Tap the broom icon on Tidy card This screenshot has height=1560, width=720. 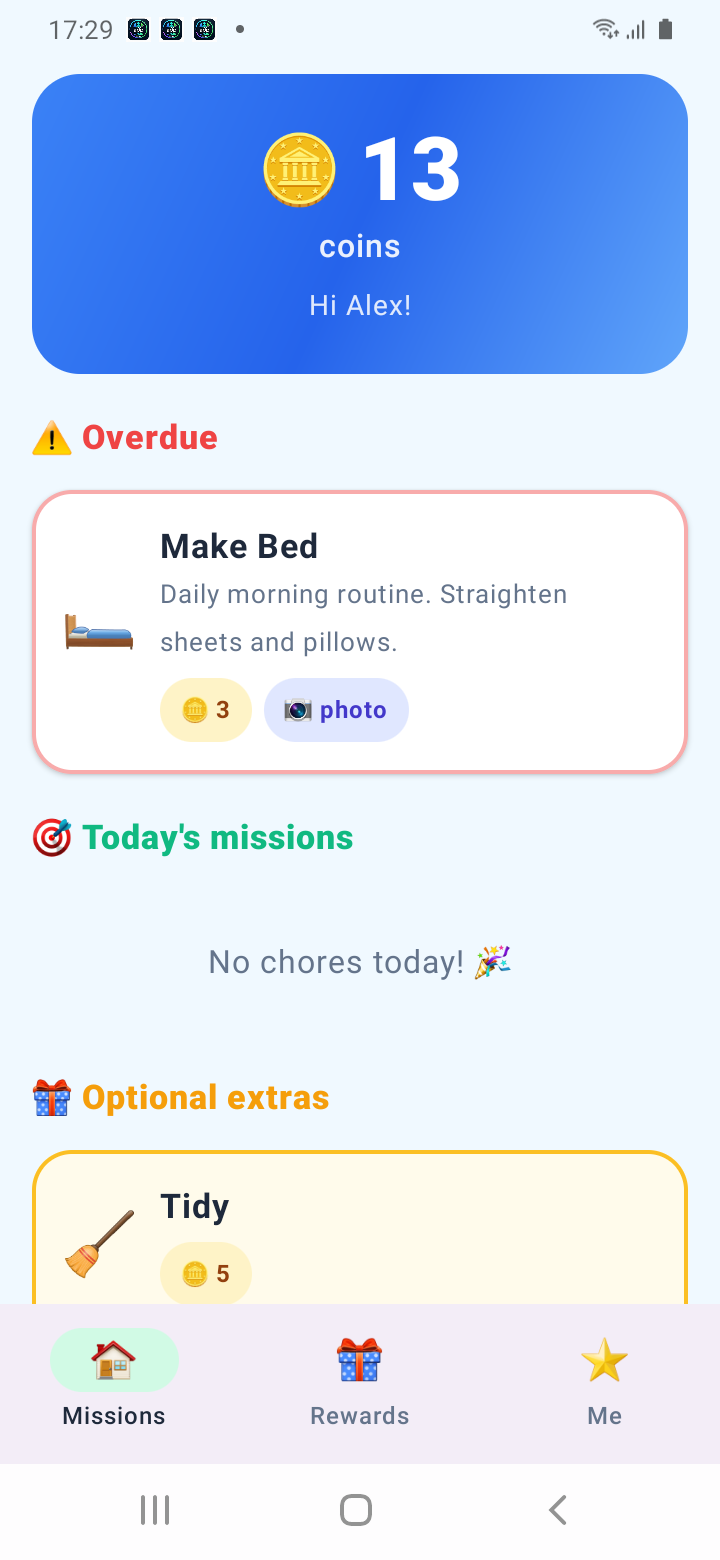point(99,1243)
